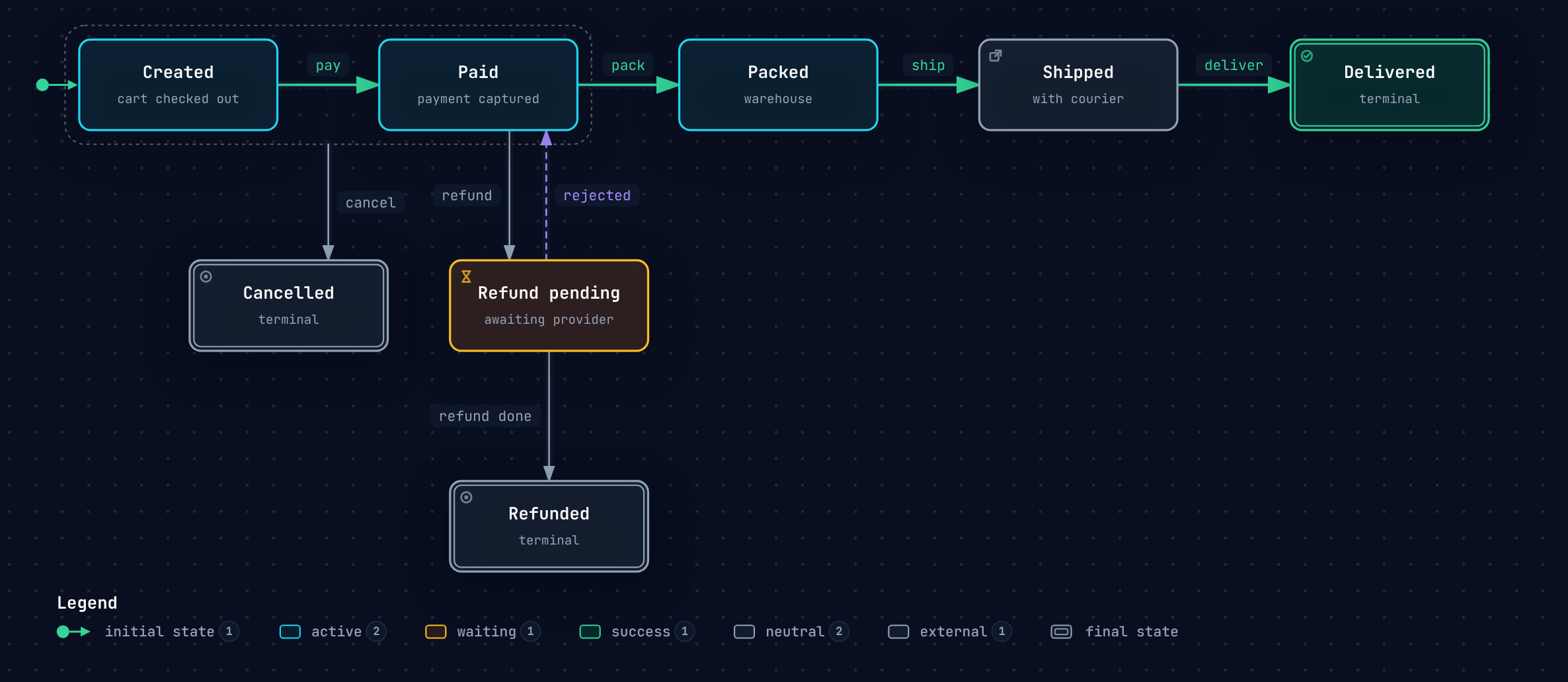Image resolution: width=1568 pixels, height=682 pixels.
Task: Click the count badge next to waiting
Action: (x=530, y=632)
